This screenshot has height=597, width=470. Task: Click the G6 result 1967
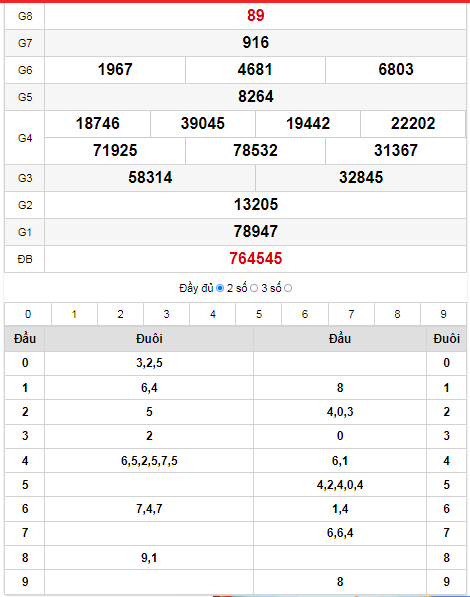tap(115, 70)
